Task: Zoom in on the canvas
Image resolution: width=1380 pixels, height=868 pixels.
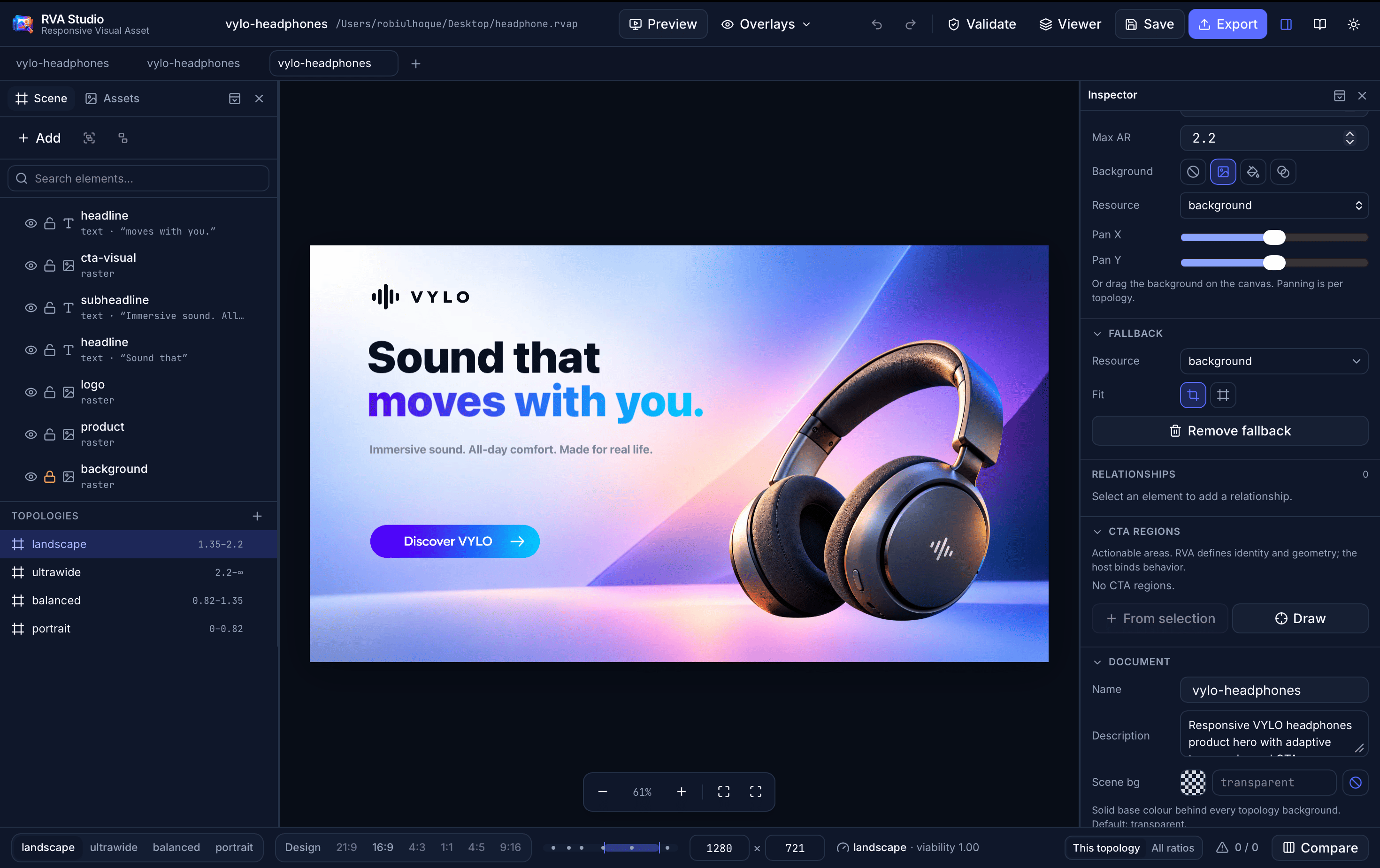Action: tap(681, 792)
